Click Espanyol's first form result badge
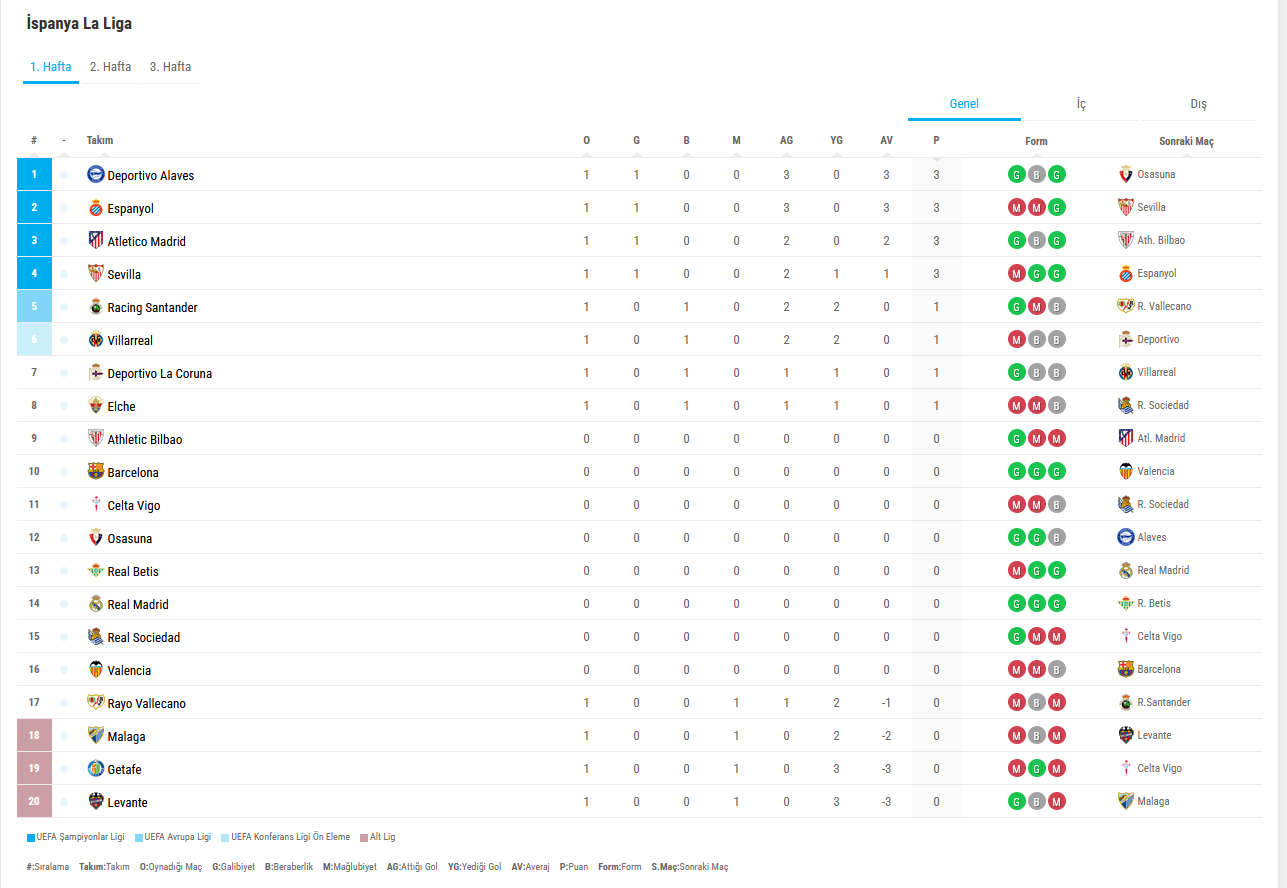Screen dimensions: 1287x888 1016,207
